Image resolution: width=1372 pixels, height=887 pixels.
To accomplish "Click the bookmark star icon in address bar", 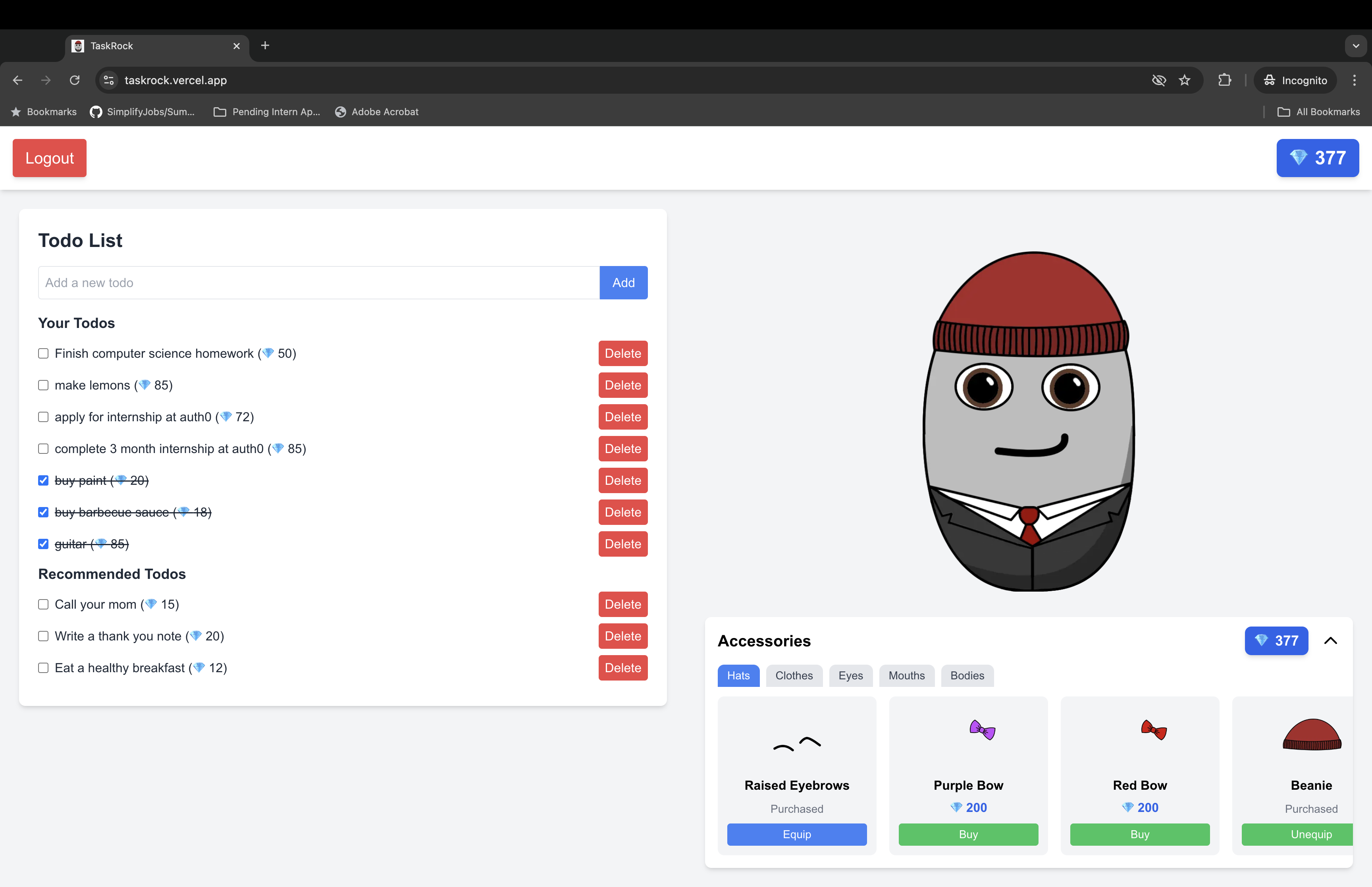I will [1184, 80].
